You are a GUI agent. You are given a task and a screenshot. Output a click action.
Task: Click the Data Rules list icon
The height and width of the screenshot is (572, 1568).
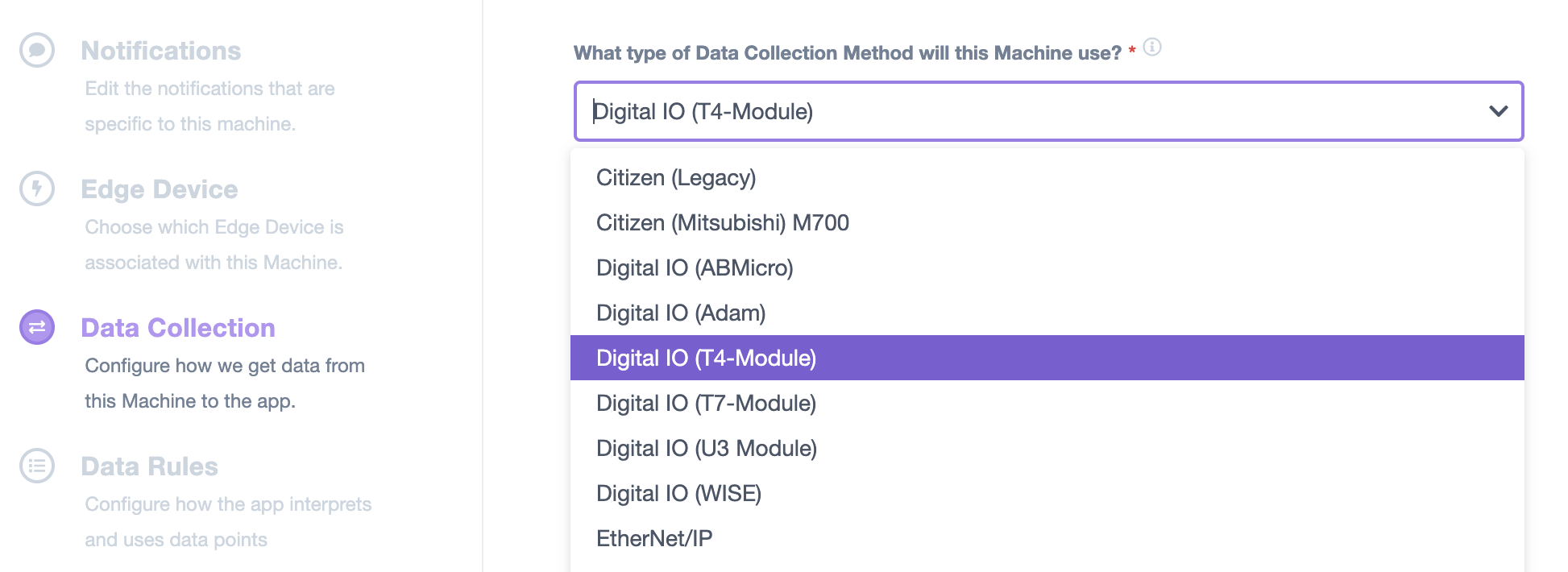(x=37, y=466)
